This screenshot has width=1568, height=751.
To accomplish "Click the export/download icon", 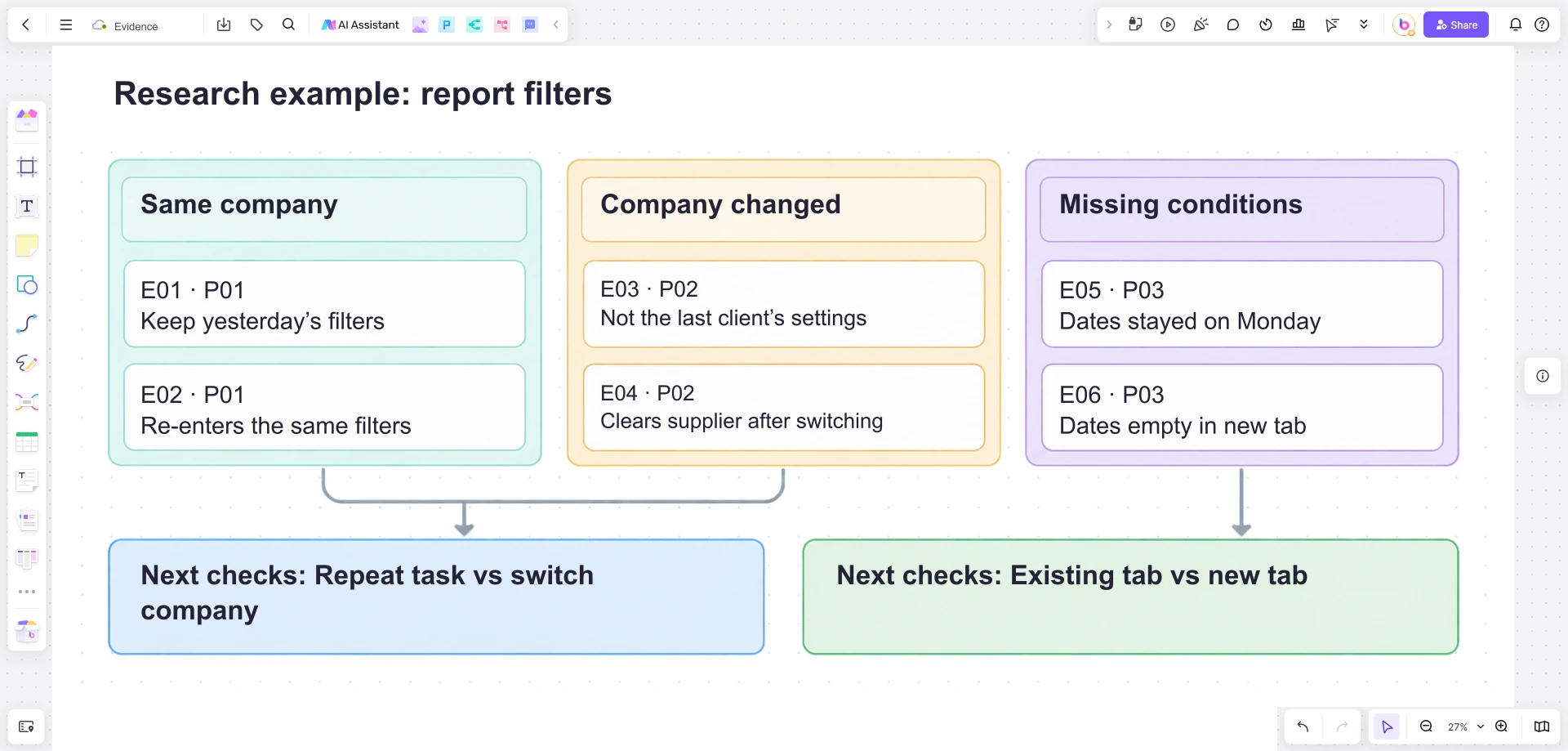I will click(224, 25).
